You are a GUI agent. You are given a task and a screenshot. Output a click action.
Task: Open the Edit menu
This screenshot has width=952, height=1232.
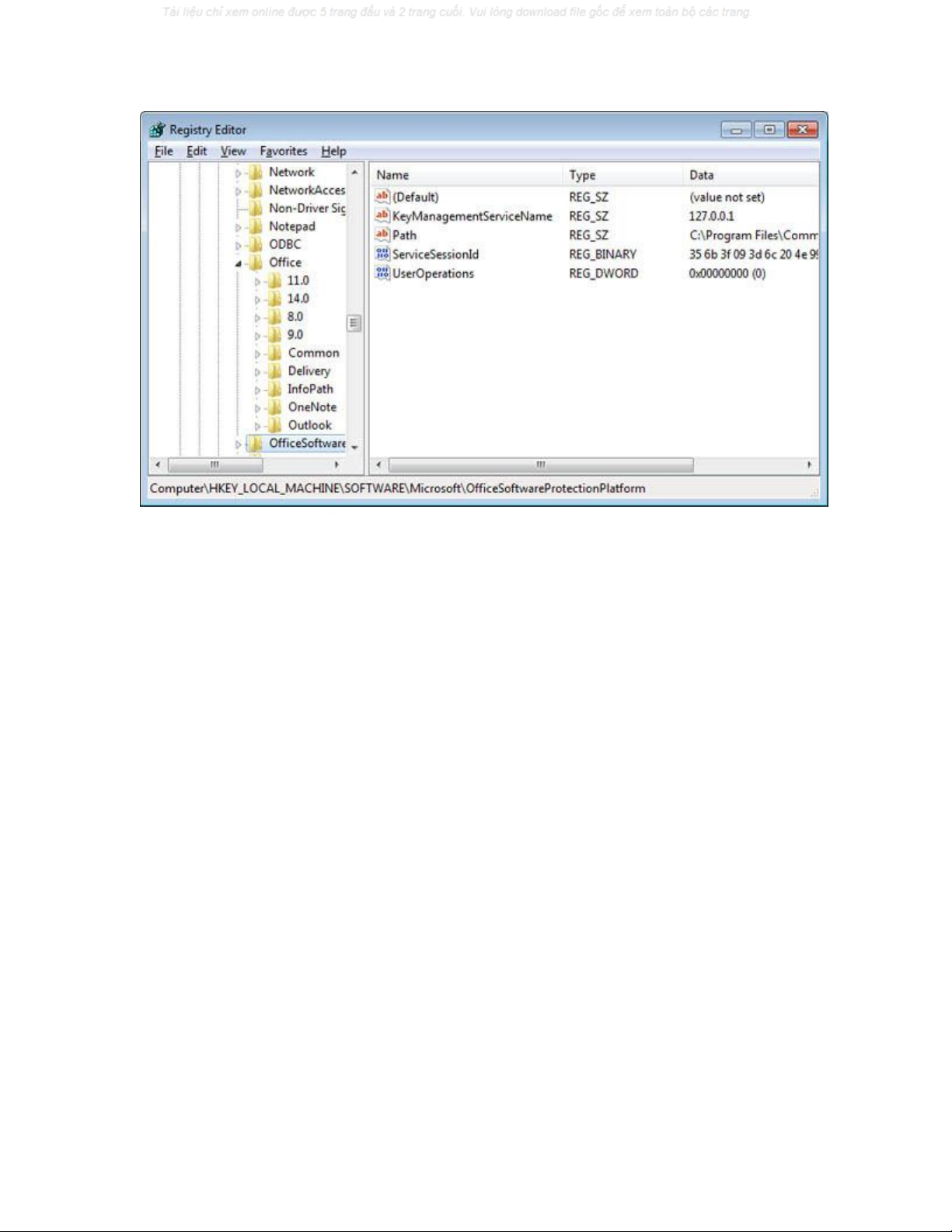click(196, 152)
